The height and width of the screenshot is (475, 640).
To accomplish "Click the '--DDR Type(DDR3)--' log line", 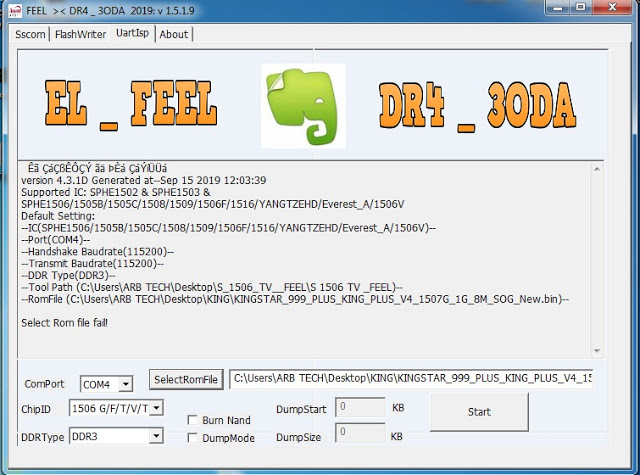I will (x=68, y=275).
